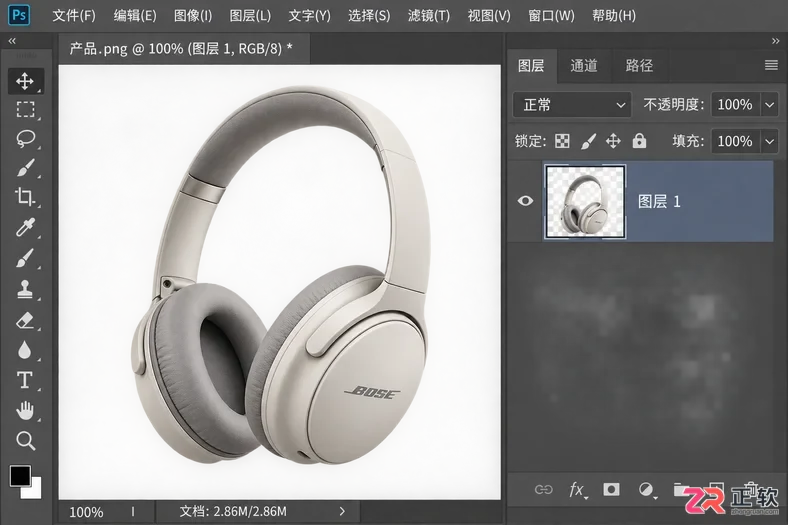Screen dimensions: 788x525
Task: Switch to the 通道 tab
Action: click(584, 66)
